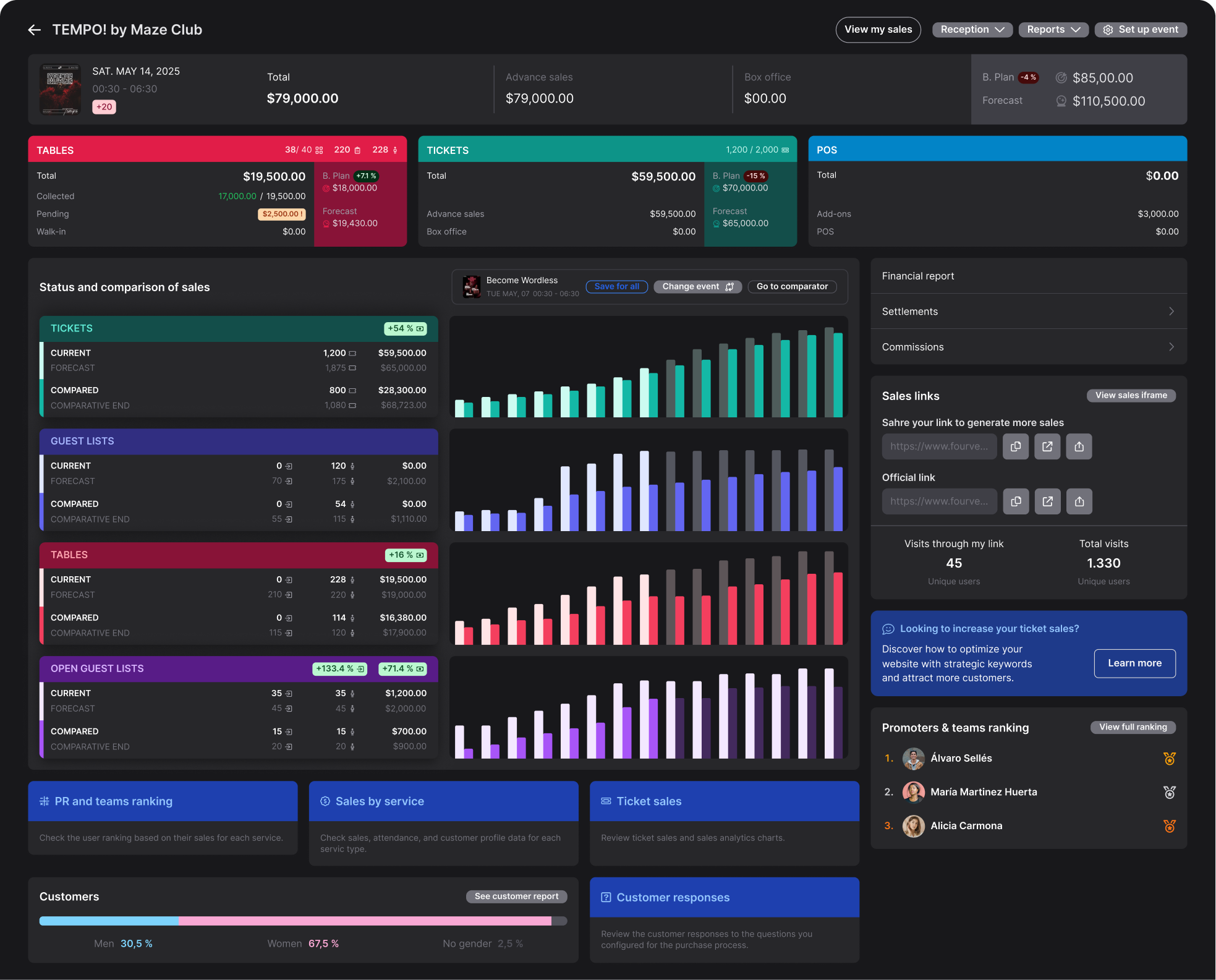The height and width of the screenshot is (980, 1216).
Task: Select the TICKETS summary header
Action: 607,150
